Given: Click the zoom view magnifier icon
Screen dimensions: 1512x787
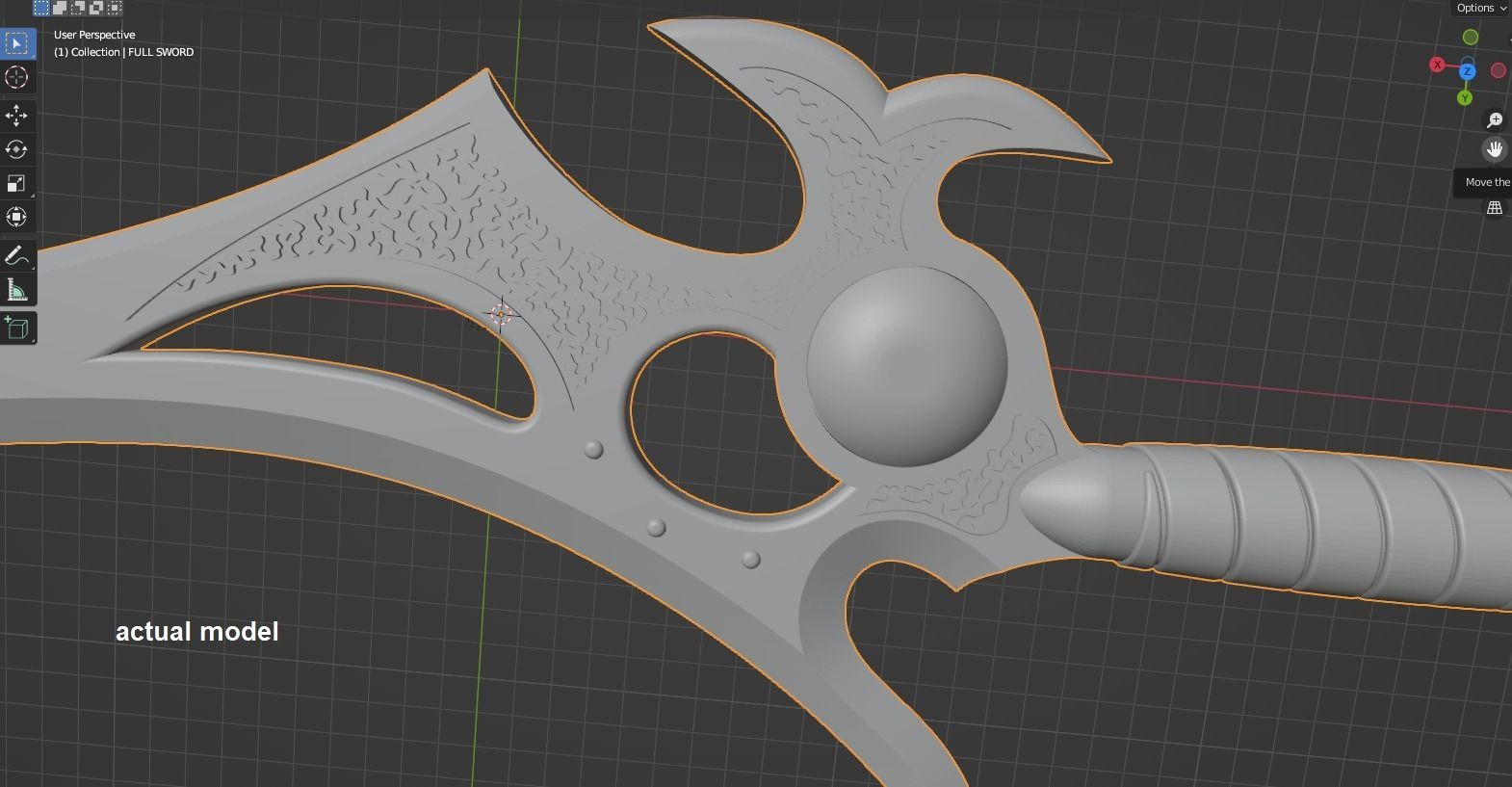Looking at the screenshot, I should [1495, 120].
